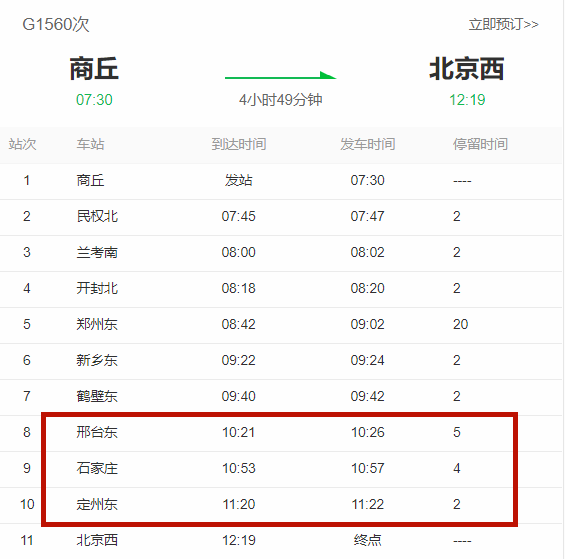Click departure time 11:22 for 定州东
Viewport: 566px width, 559px height.
click(x=368, y=504)
